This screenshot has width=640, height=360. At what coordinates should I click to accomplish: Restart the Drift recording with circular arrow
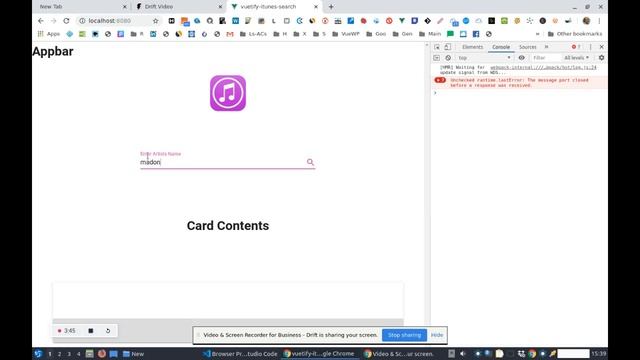point(108,331)
